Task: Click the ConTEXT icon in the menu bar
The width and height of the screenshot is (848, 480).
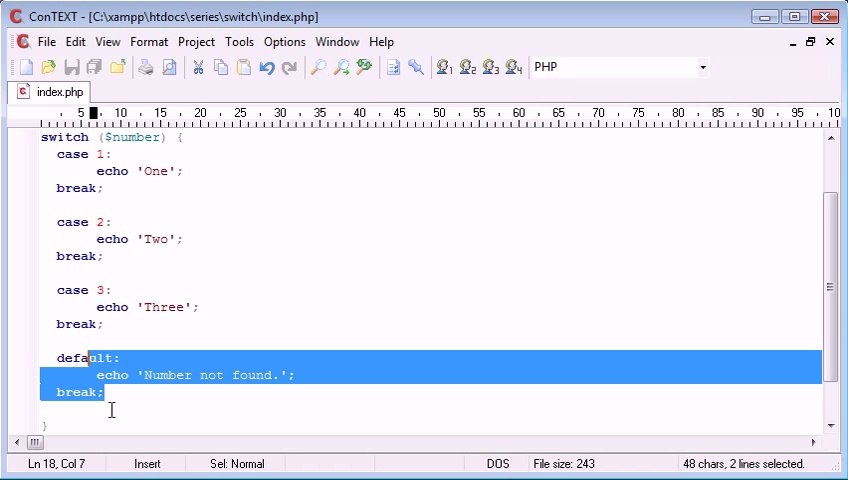Action: click(23, 42)
